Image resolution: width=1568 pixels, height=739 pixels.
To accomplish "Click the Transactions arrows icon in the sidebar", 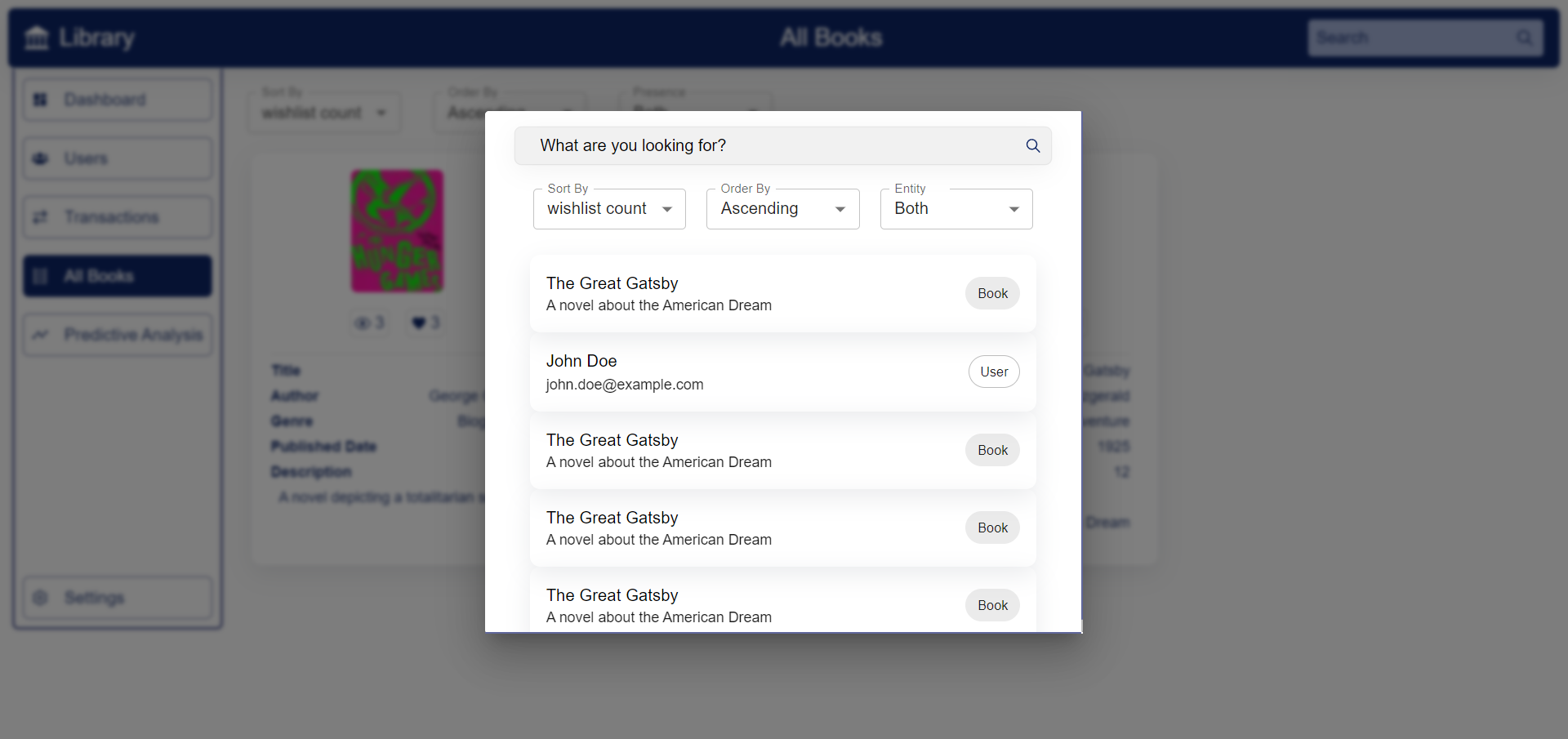I will click(x=40, y=217).
